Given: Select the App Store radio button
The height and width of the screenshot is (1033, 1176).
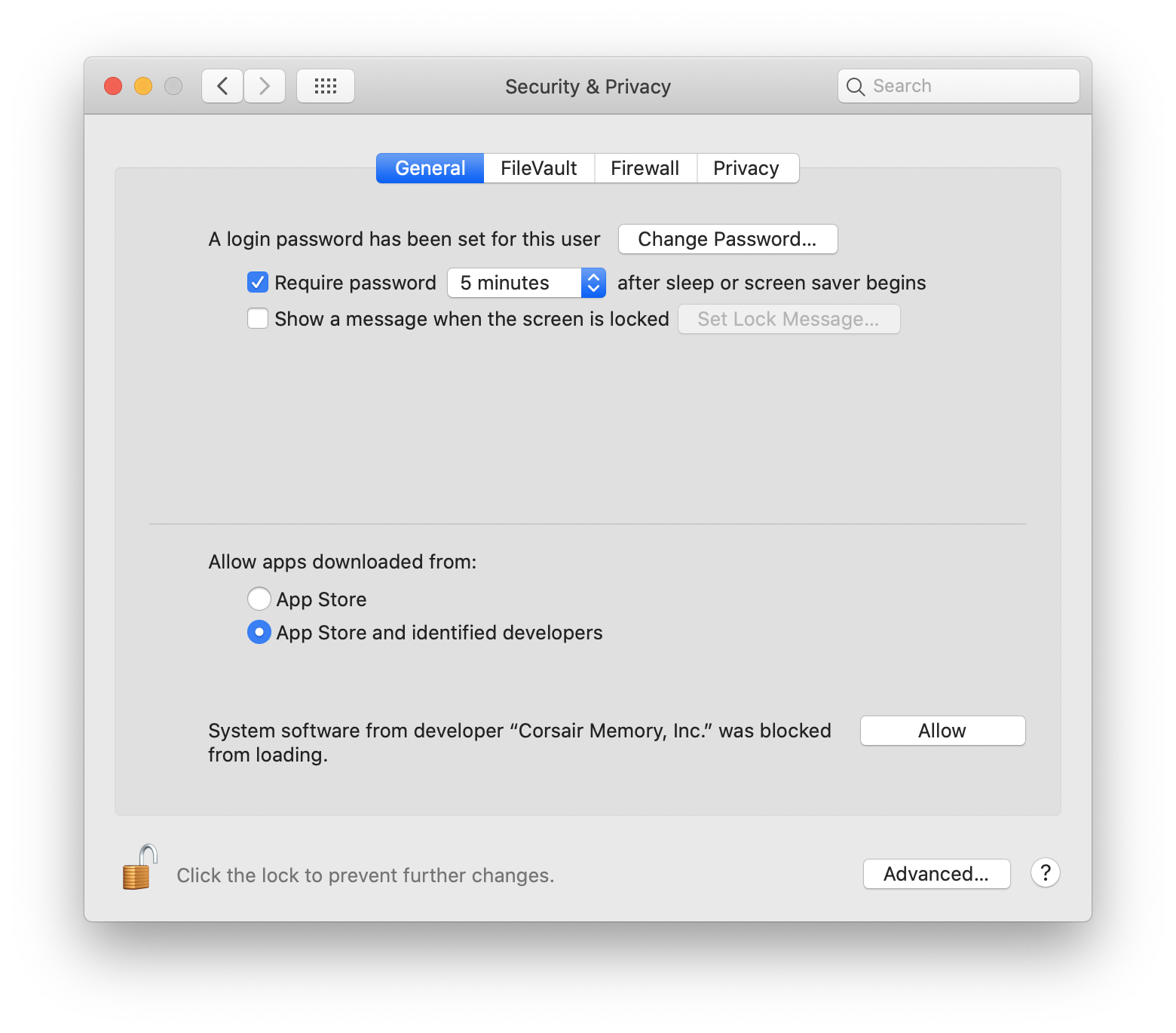Looking at the screenshot, I should [x=259, y=599].
